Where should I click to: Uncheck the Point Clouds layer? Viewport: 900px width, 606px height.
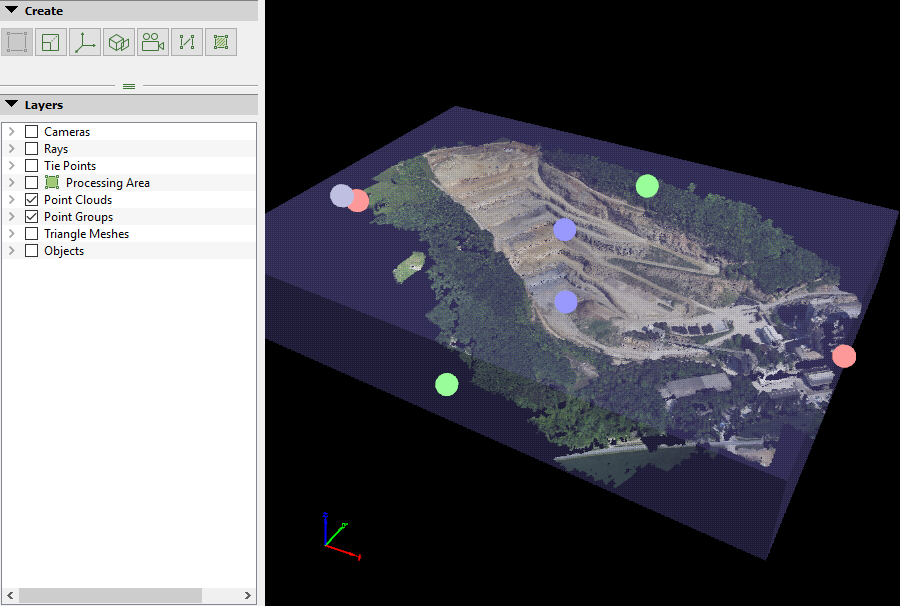[32, 200]
